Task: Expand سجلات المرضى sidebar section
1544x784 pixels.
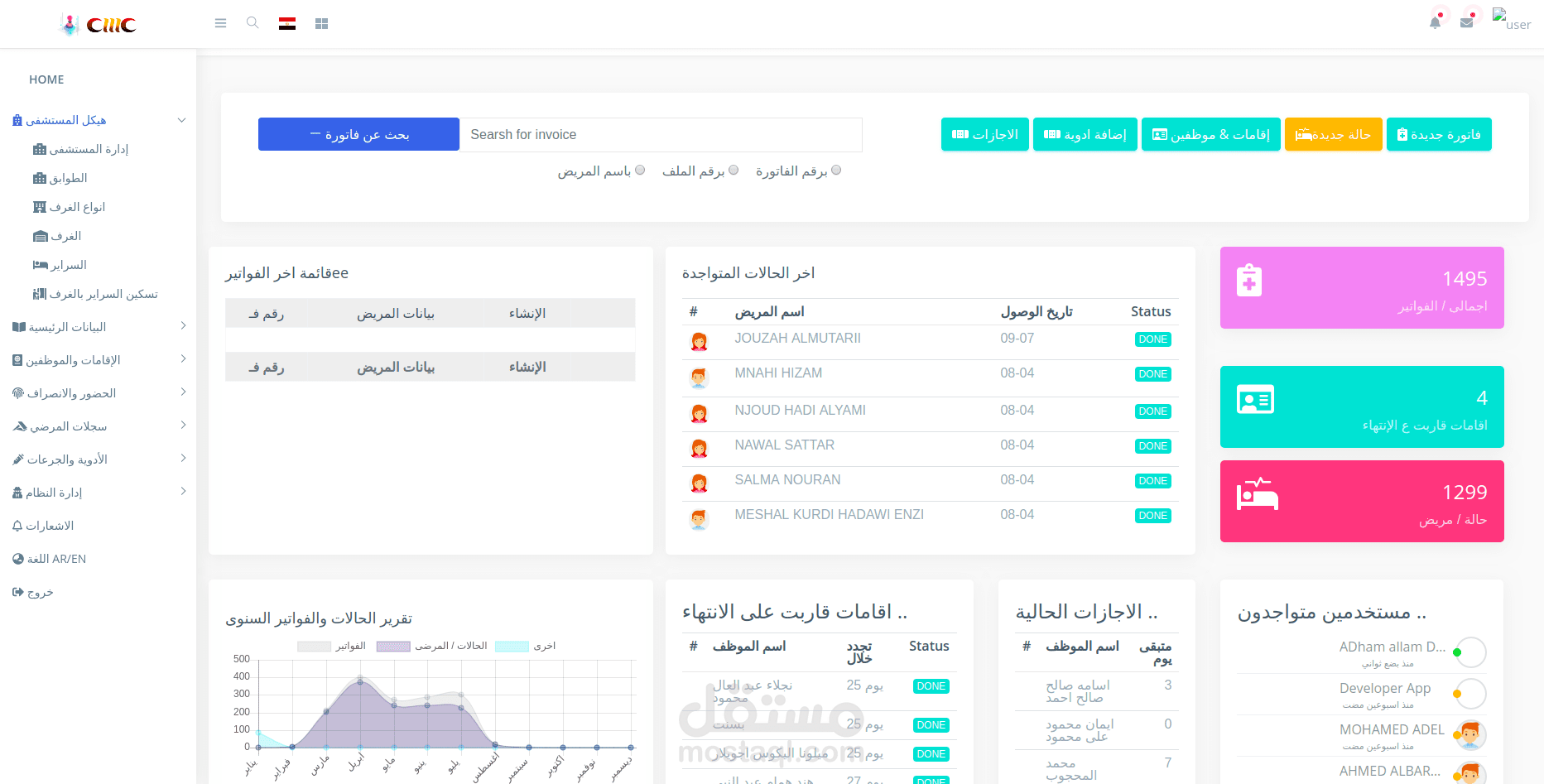Action: [x=99, y=426]
